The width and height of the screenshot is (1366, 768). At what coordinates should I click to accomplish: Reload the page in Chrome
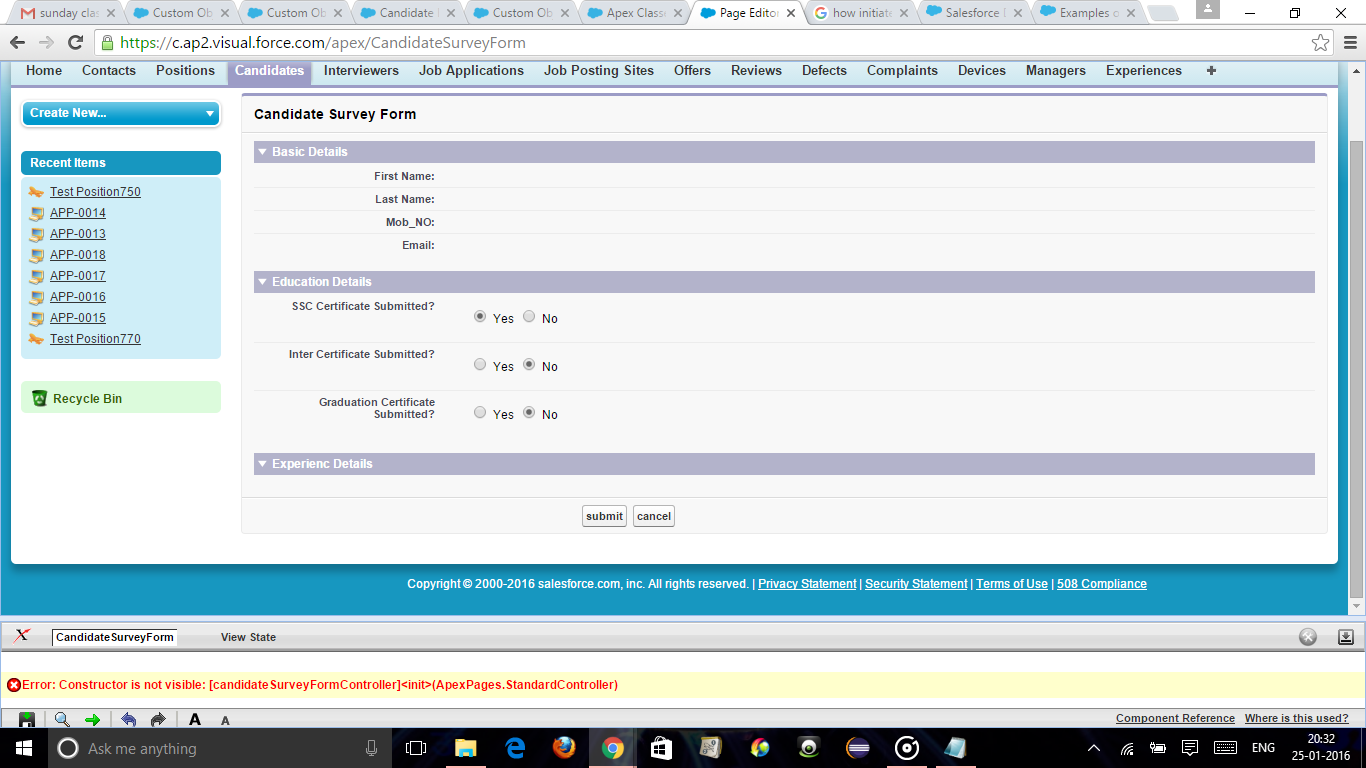coord(75,43)
